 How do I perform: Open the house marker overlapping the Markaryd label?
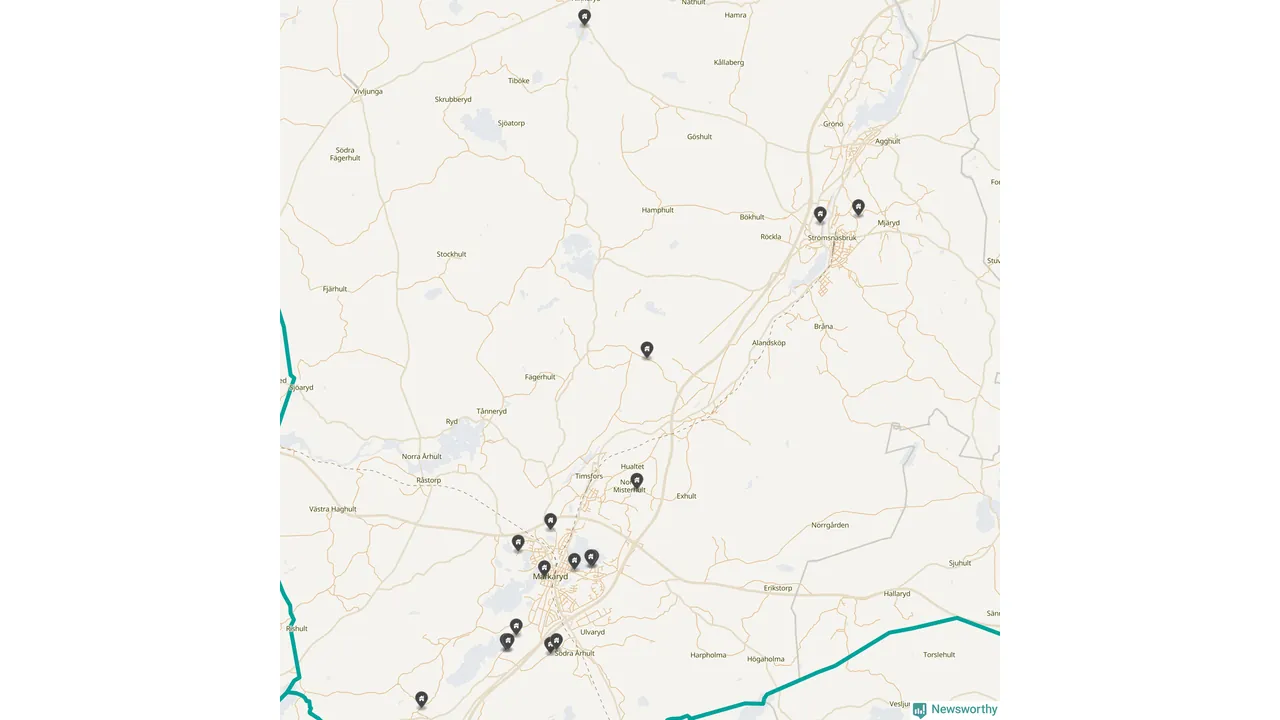tap(544, 569)
